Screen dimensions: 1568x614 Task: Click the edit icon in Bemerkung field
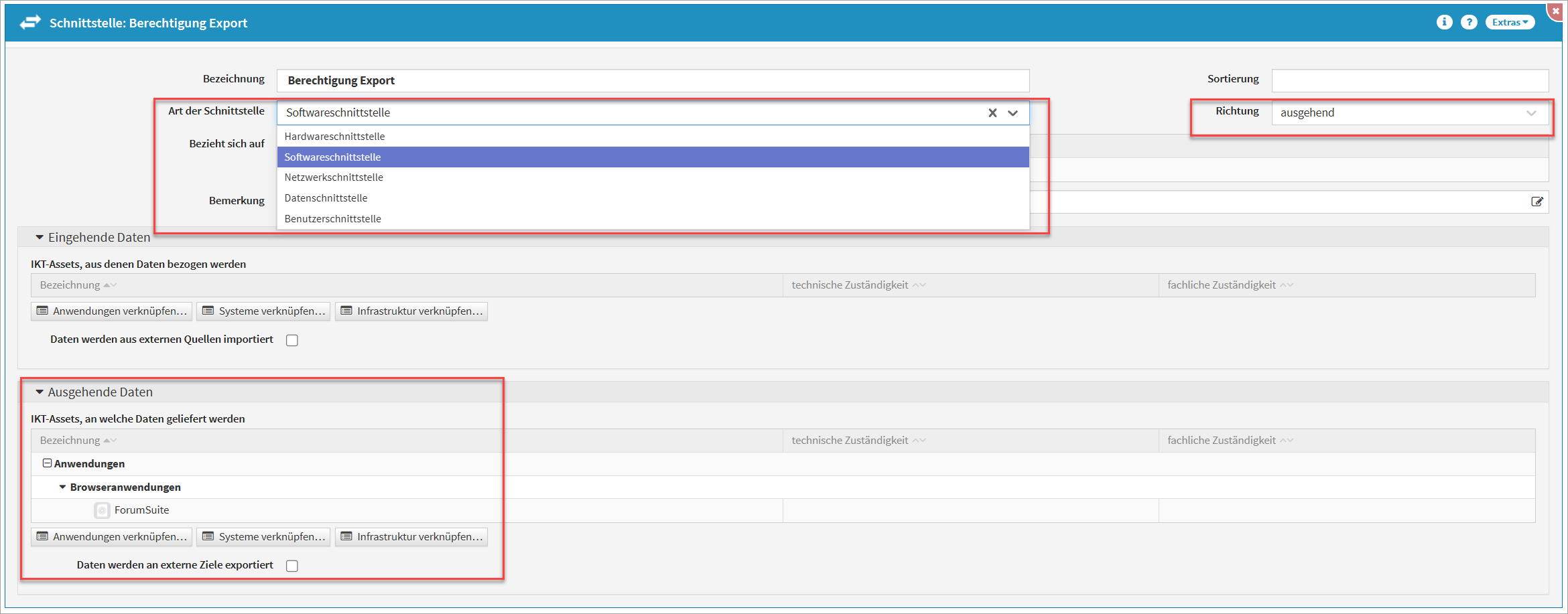coord(1537,202)
